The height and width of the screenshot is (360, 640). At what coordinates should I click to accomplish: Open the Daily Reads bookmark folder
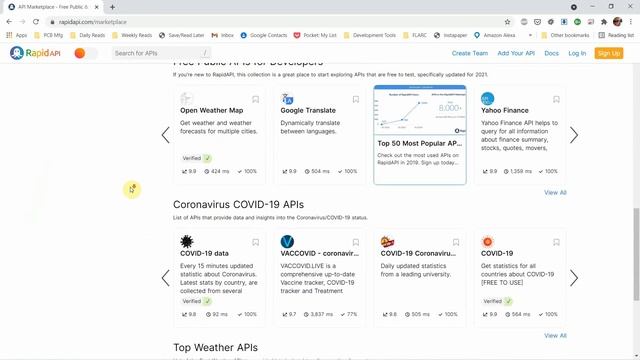[x=87, y=35]
